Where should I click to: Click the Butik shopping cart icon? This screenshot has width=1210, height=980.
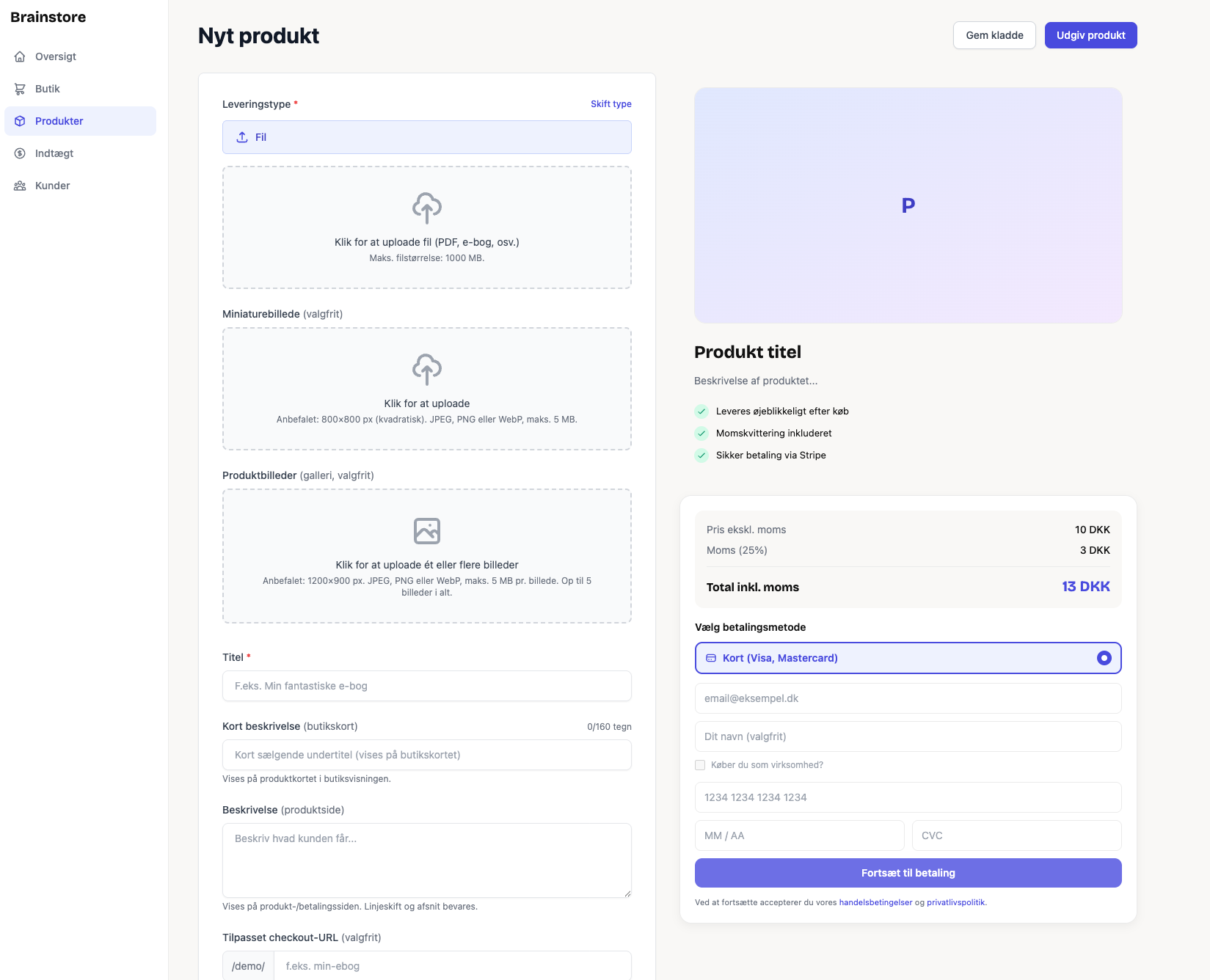click(20, 89)
